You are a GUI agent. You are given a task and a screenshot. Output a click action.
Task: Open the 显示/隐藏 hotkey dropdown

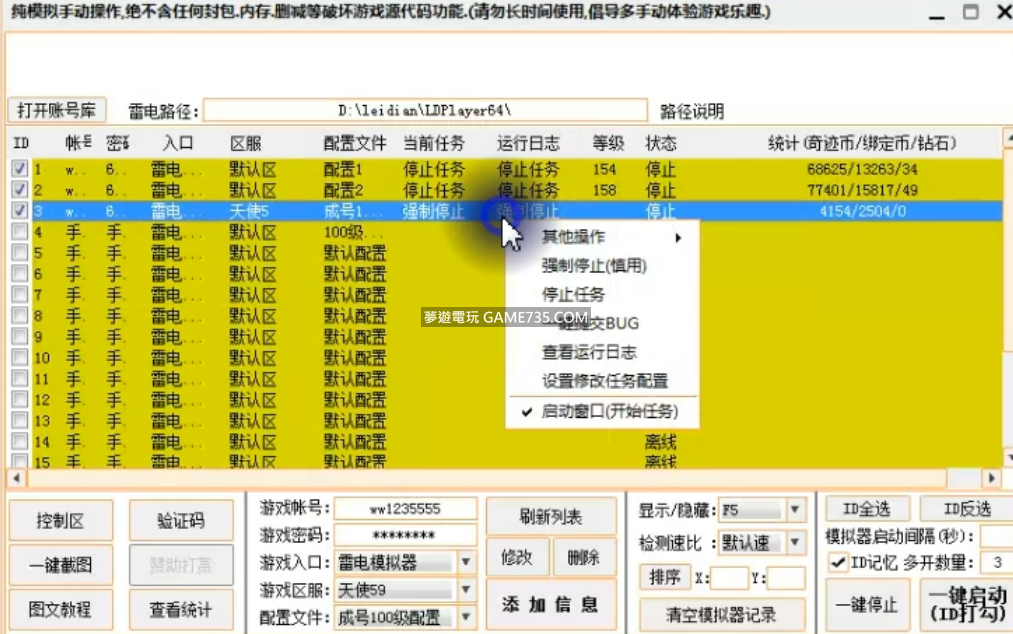point(795,510)
